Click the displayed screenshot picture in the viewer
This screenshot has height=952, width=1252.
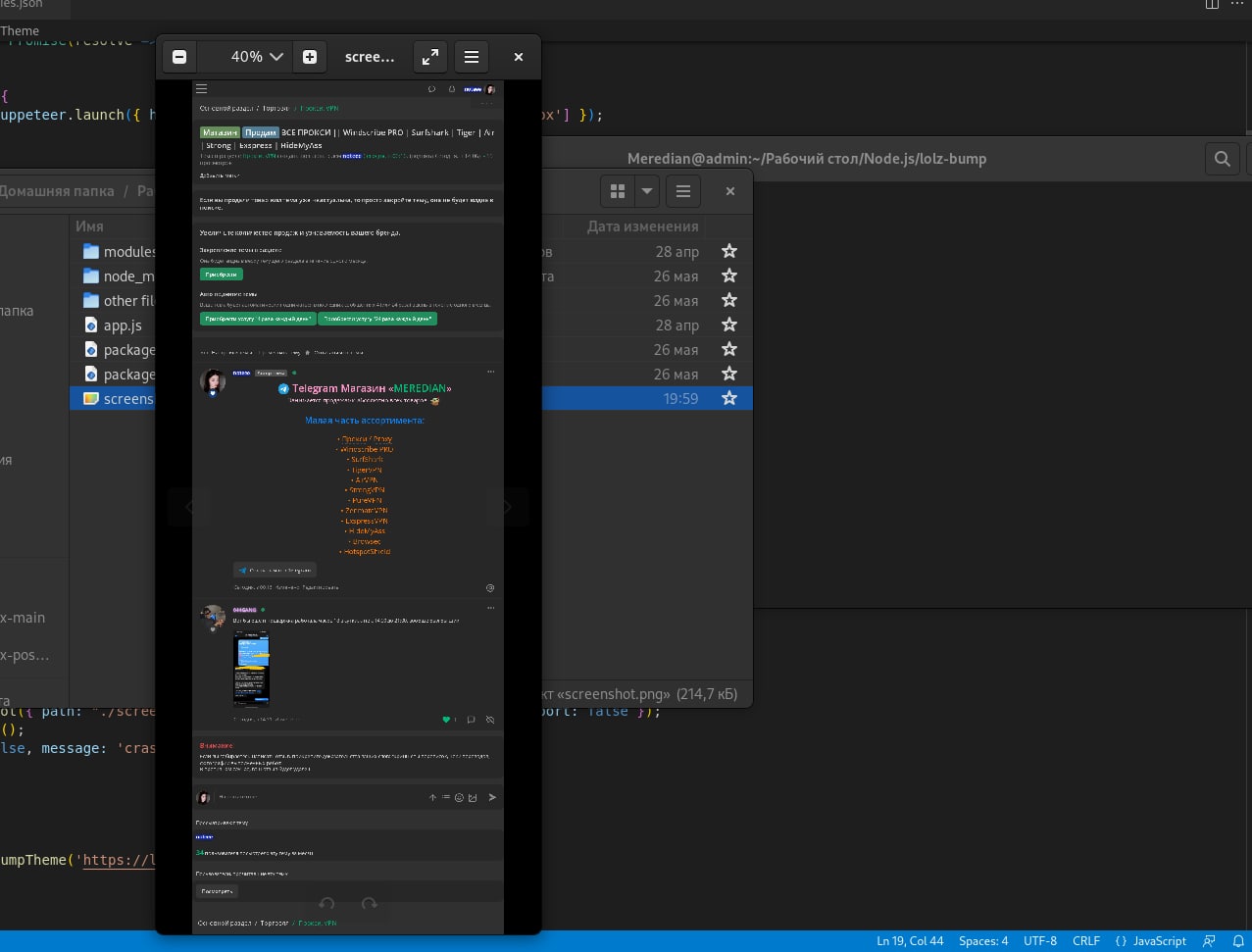pyautogui.click(x=348, y=507)
